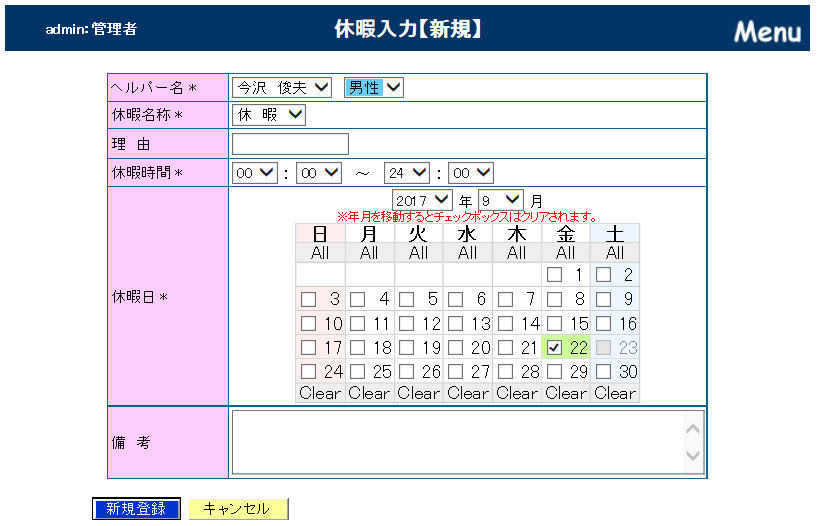The height and width of the screenshot is (526, 817).
Task: Open the start hour dropdown
Action: tap(254, 173)
